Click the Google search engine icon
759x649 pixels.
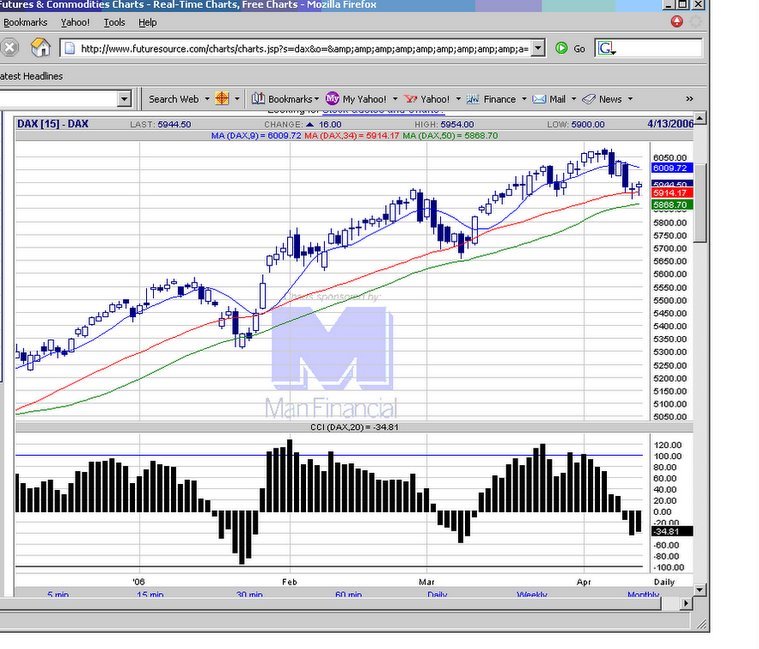606,48
